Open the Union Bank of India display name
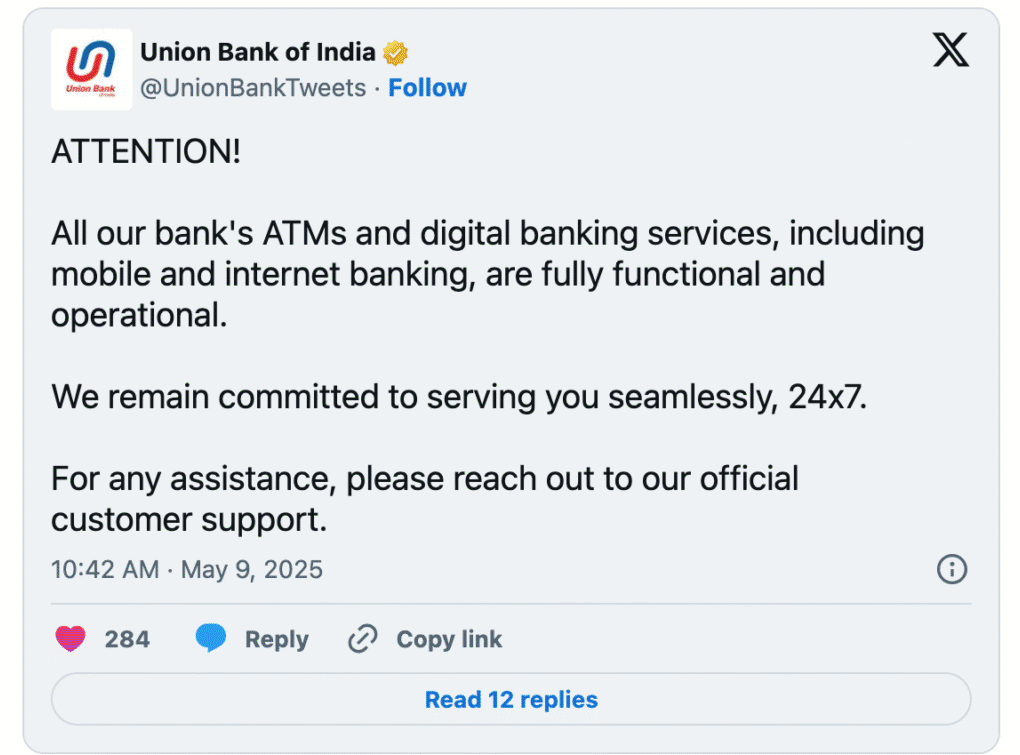The width and height of the screenshot is (1020, 755). [258, 52]
